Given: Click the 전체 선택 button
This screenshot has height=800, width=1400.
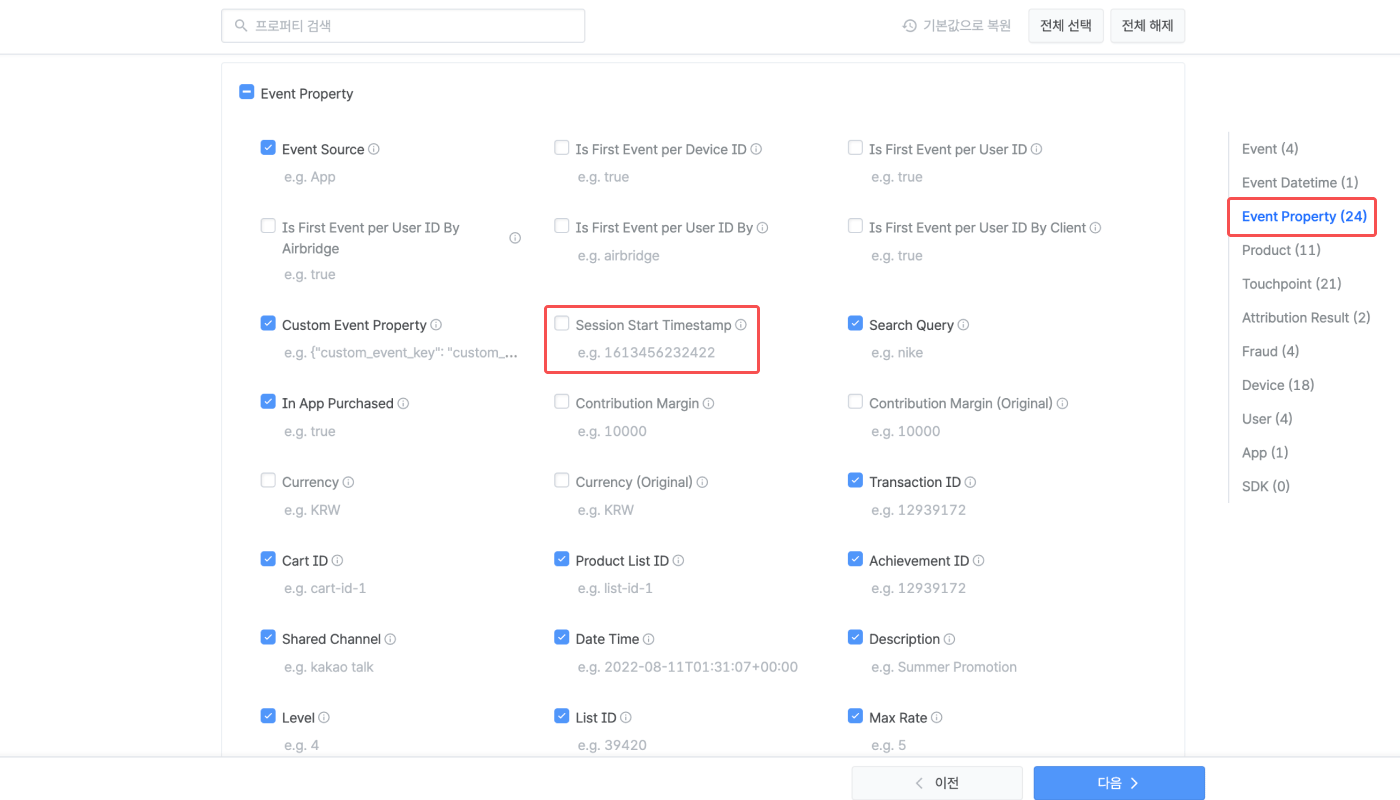Looking at the screenshot, I should click(x=1066, y=26).
